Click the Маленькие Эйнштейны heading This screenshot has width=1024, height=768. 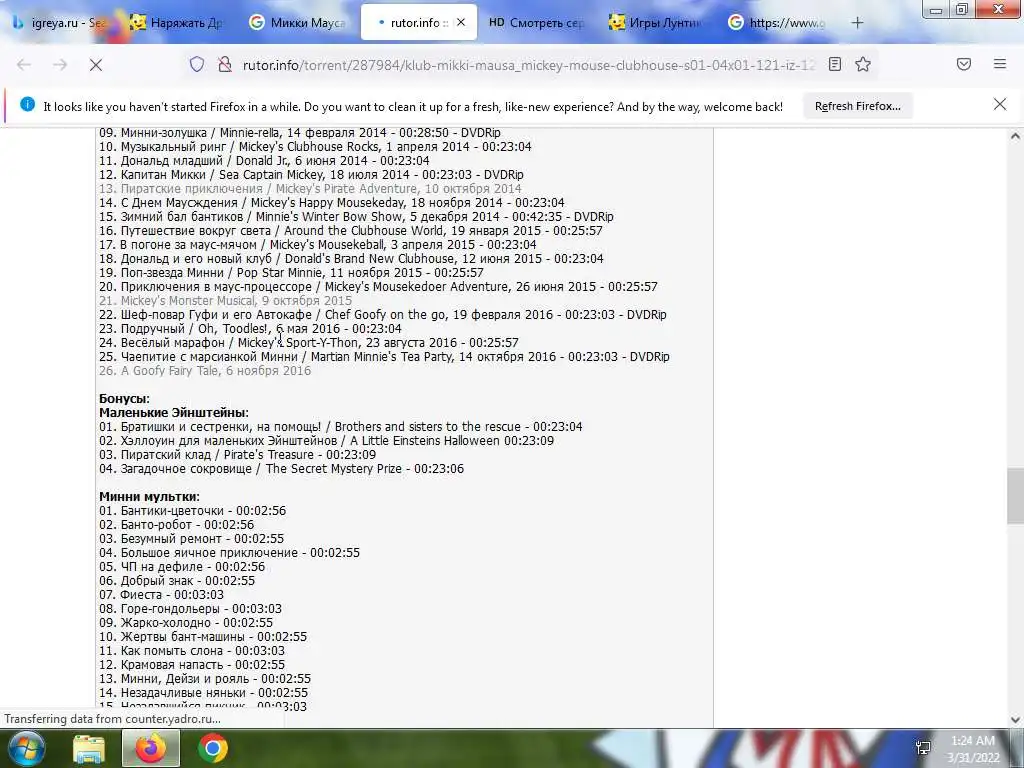(x=174, y=413)
